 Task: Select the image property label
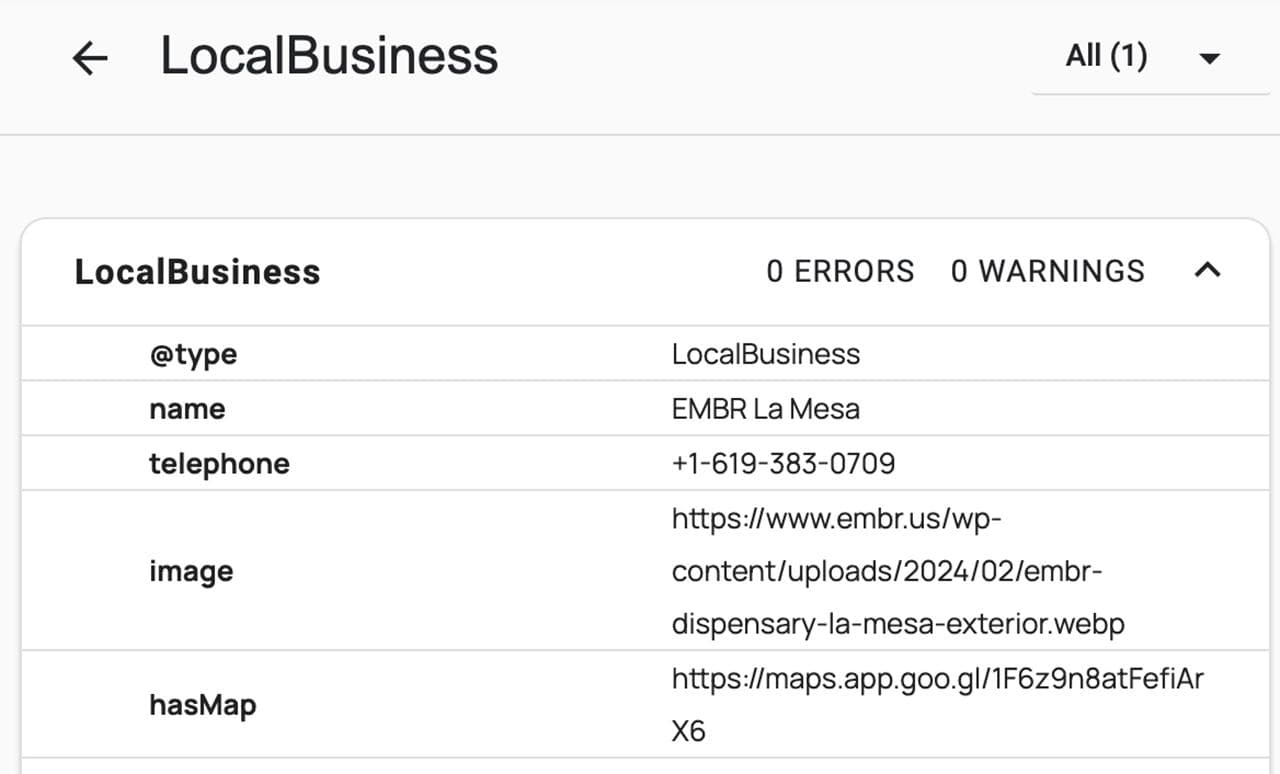tap(191, 571)
